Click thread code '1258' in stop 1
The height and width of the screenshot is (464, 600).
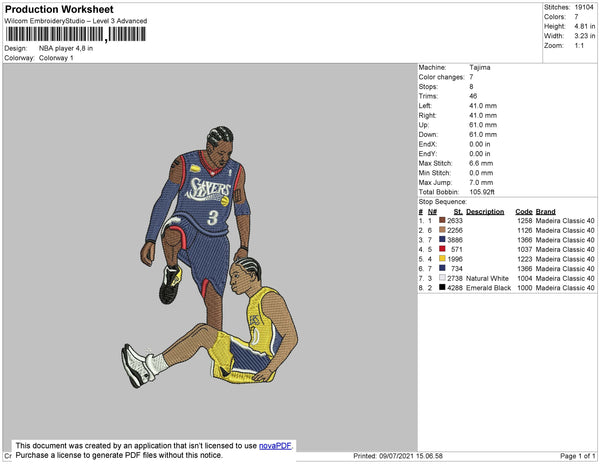coord(525,221)
